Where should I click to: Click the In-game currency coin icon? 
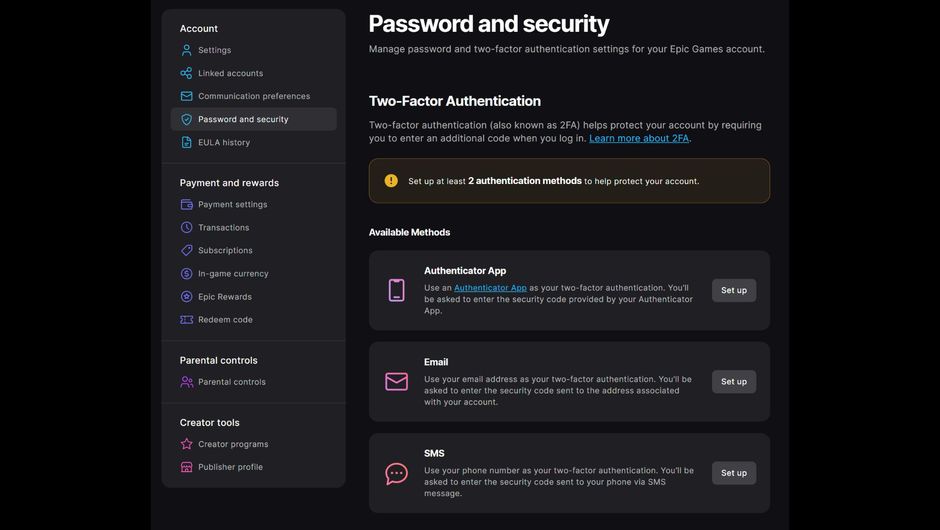click(186, 273)
